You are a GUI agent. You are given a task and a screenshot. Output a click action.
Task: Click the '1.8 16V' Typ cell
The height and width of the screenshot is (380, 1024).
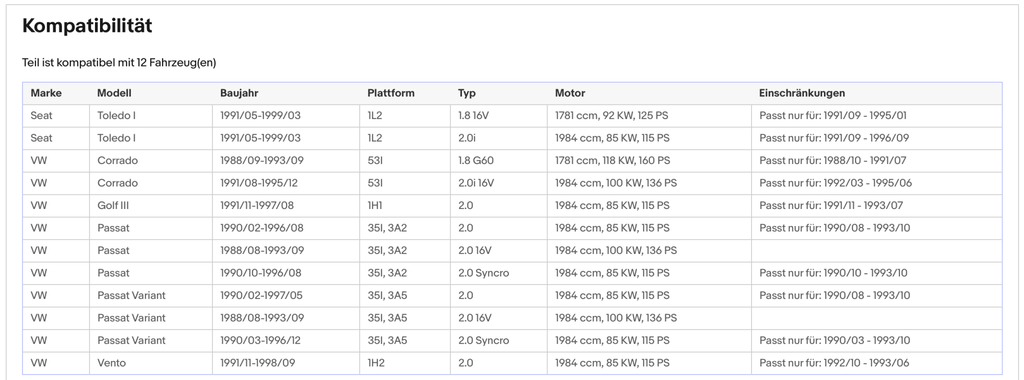(473, 116)
